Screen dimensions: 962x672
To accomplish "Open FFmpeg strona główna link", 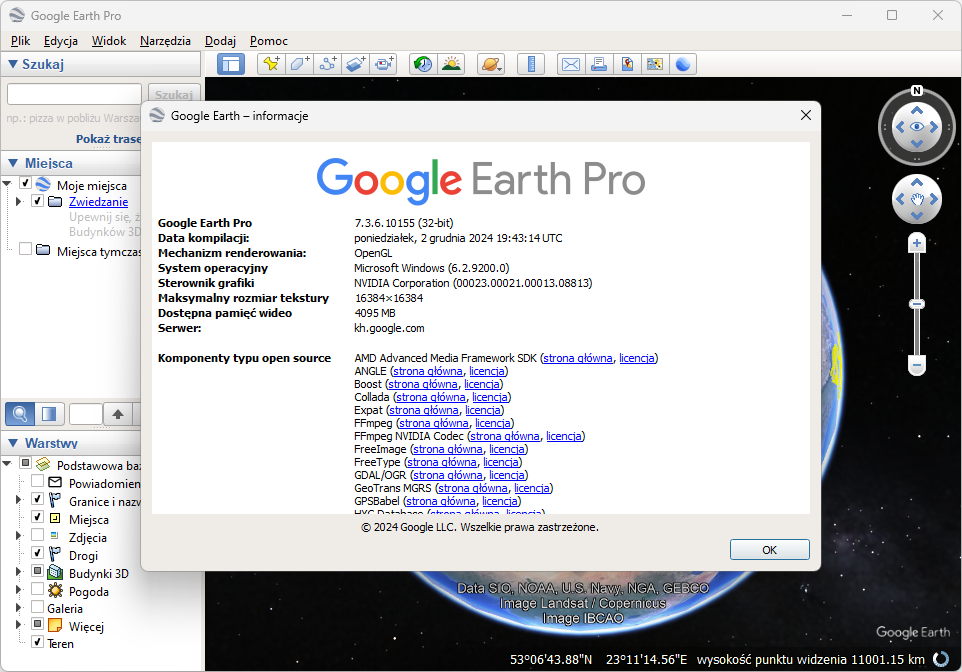I will 433,423.
